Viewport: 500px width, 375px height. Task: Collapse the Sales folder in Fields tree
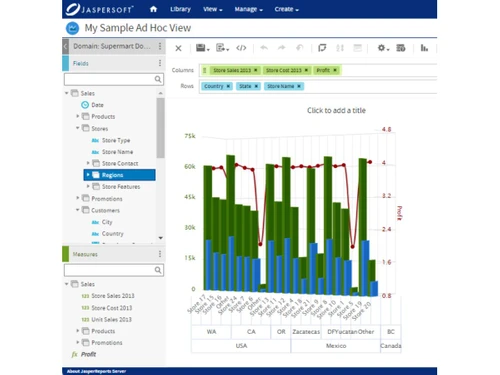point(67,93)
